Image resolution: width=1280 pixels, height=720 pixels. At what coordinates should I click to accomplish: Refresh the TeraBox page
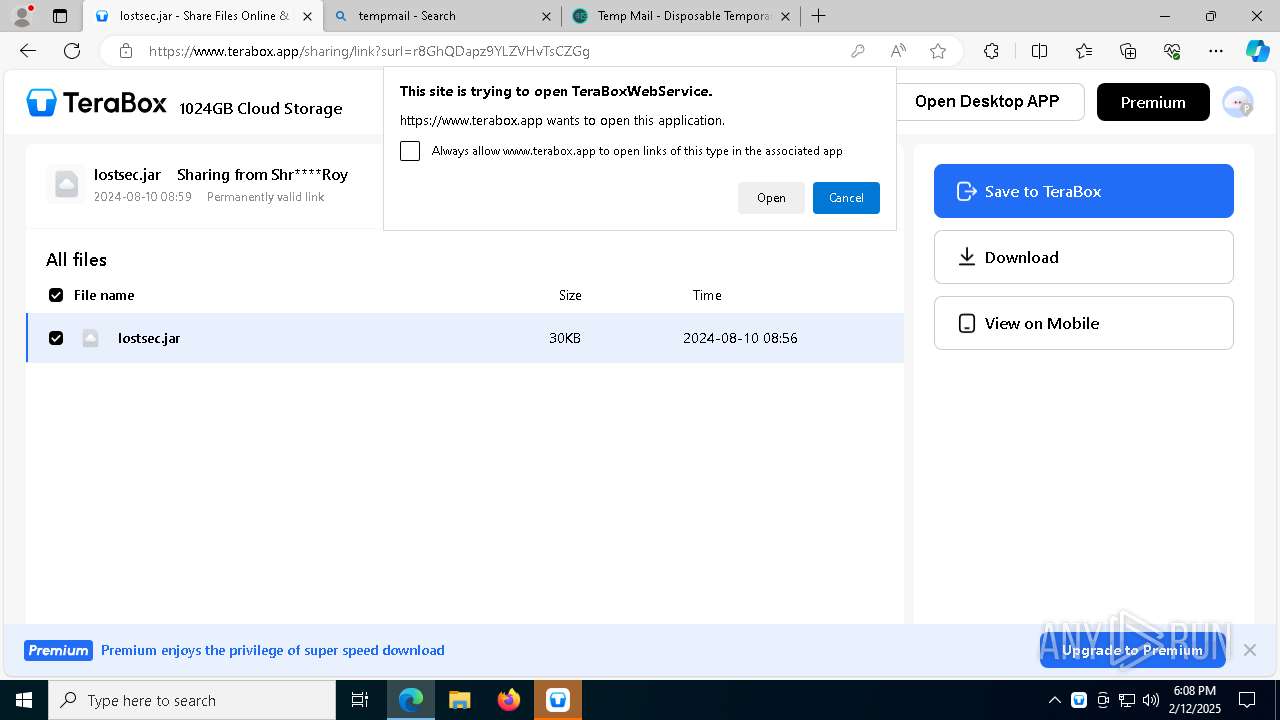coord(72,51)
